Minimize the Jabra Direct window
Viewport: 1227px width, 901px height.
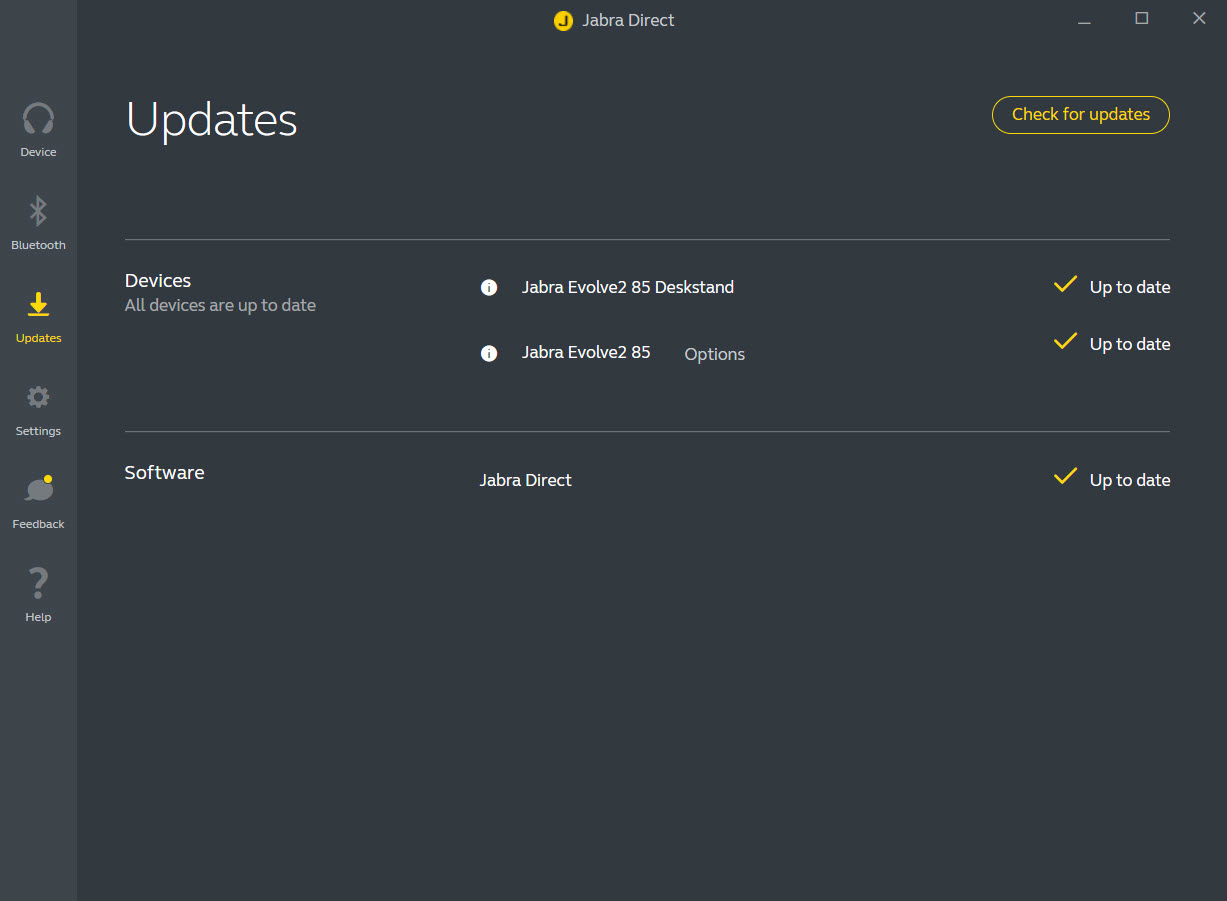point(1084,18)
